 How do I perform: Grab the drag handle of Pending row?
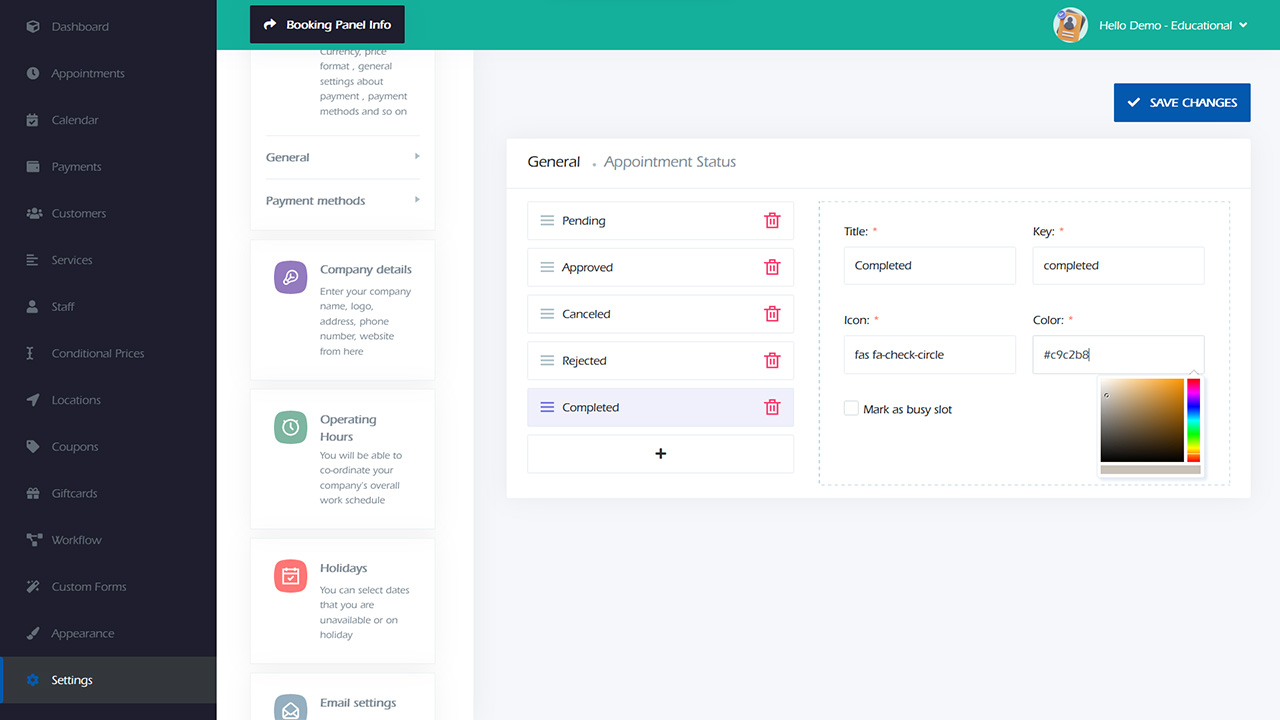[x=547, y=221]
